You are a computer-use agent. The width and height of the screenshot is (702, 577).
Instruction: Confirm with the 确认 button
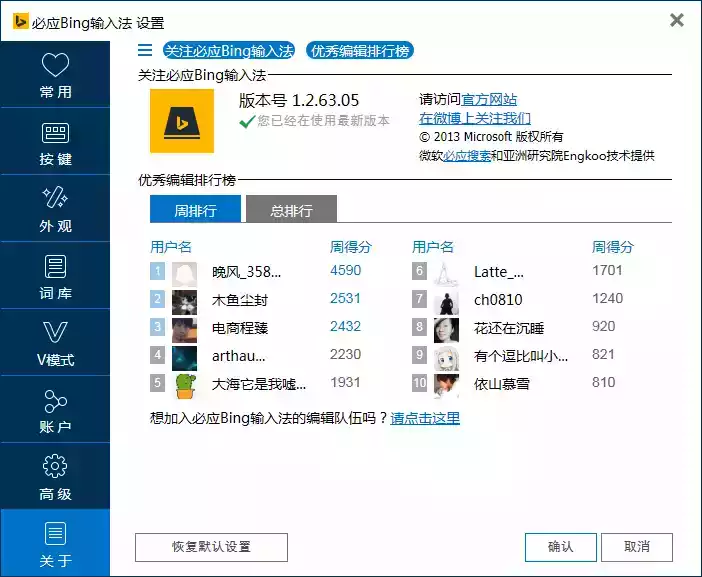tap(561, 547)
